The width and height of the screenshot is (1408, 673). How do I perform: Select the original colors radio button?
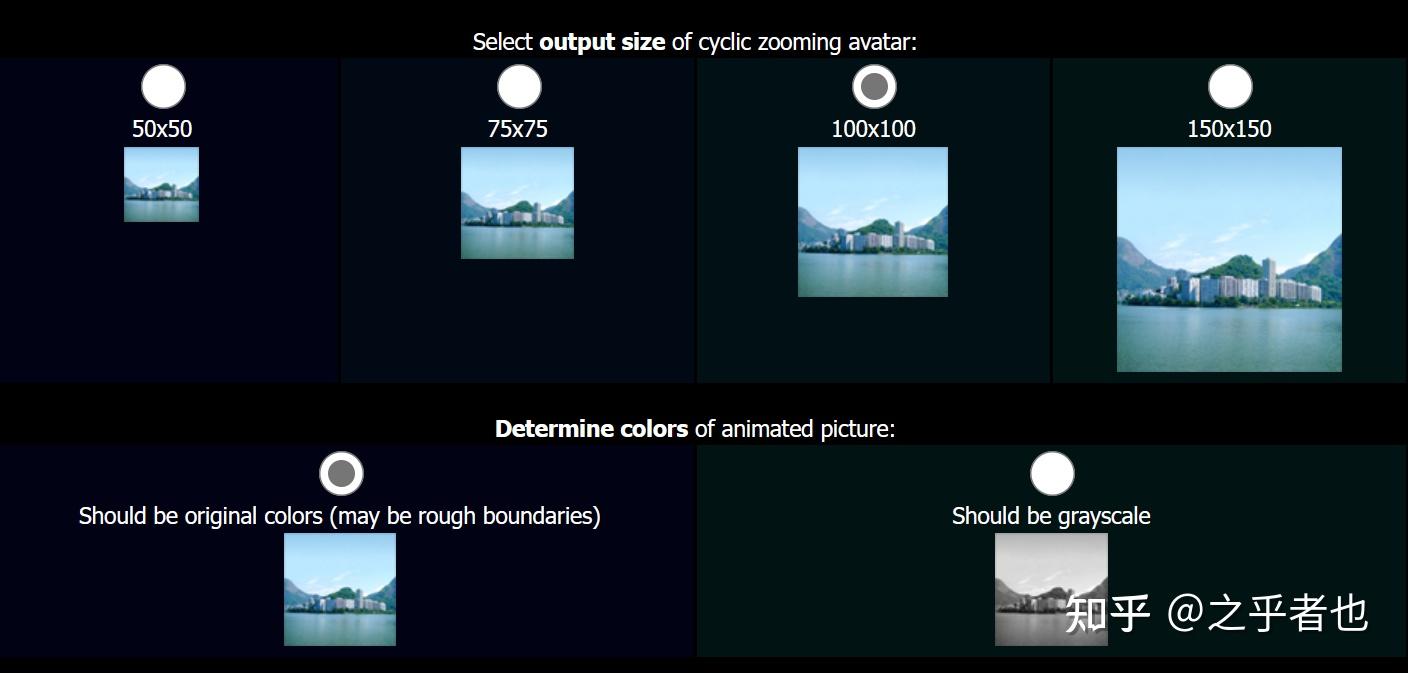[x=341, y=473]
